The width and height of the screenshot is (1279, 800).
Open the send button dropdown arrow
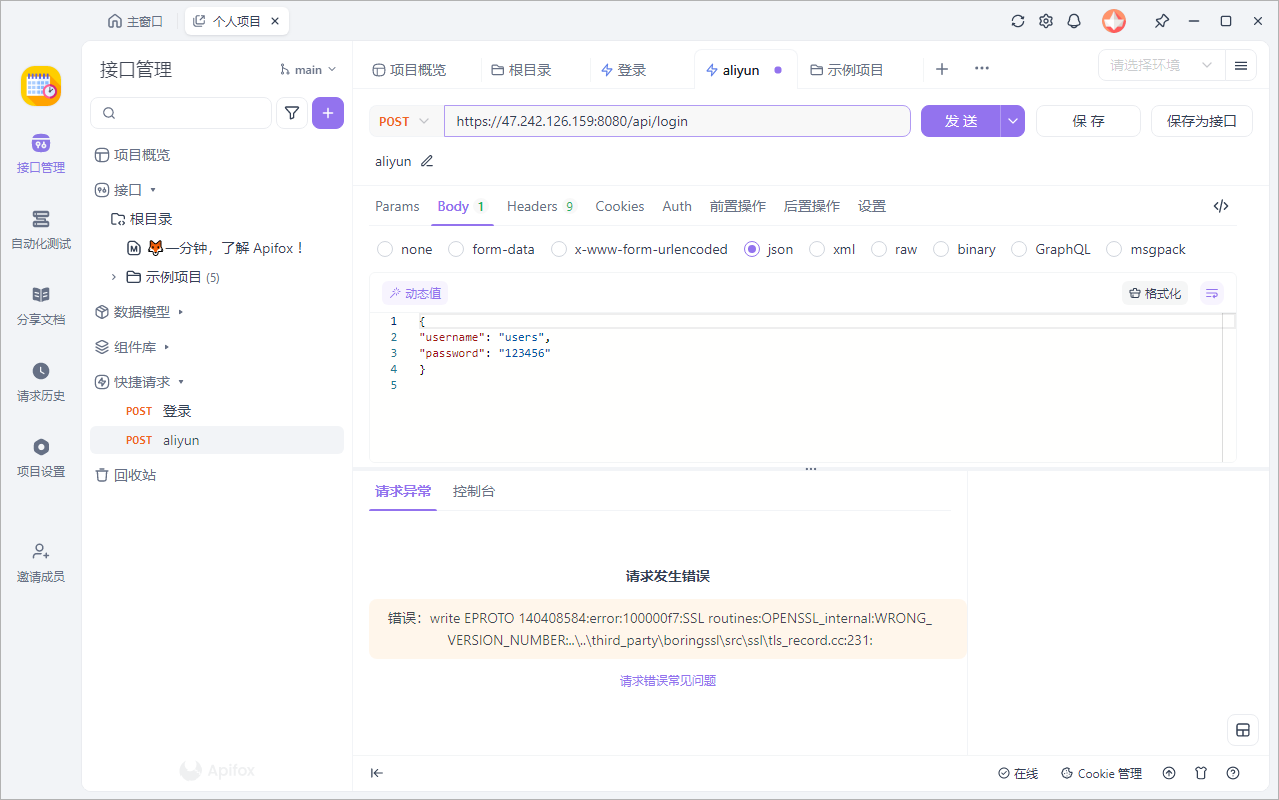pos(1013,121)
